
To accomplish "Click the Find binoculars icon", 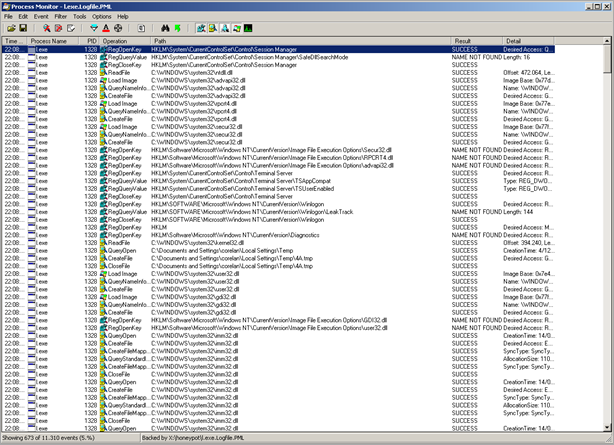I will 166,28.
